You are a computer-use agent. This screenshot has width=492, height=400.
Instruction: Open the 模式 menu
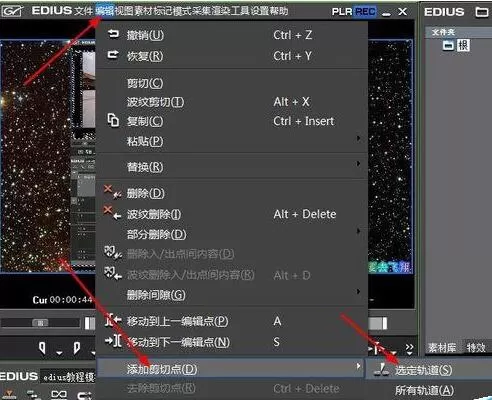[182, 11]
